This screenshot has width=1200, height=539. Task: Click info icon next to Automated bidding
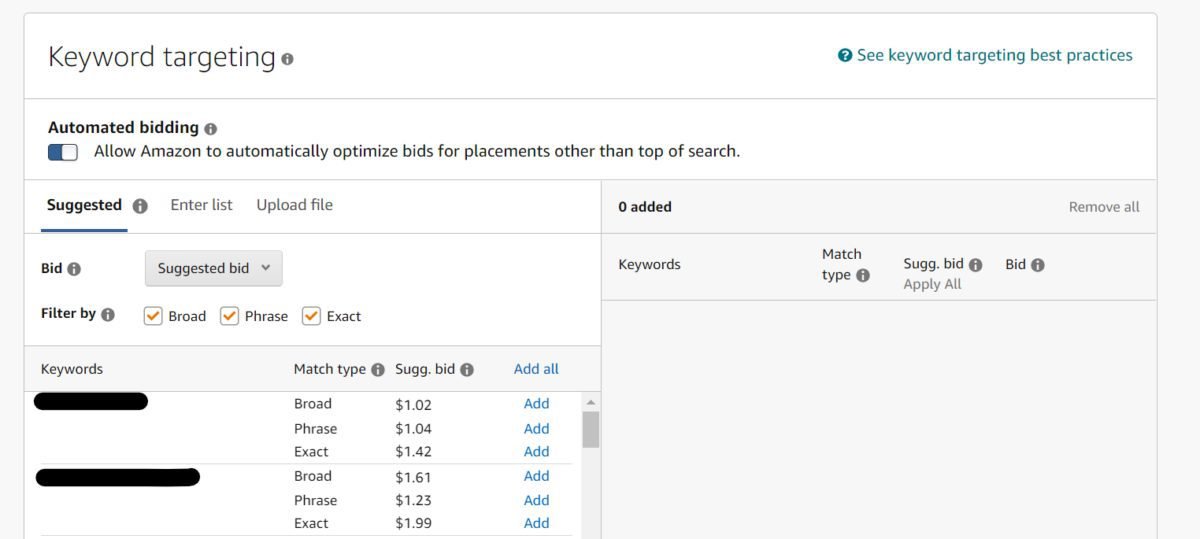pos(210,129)
